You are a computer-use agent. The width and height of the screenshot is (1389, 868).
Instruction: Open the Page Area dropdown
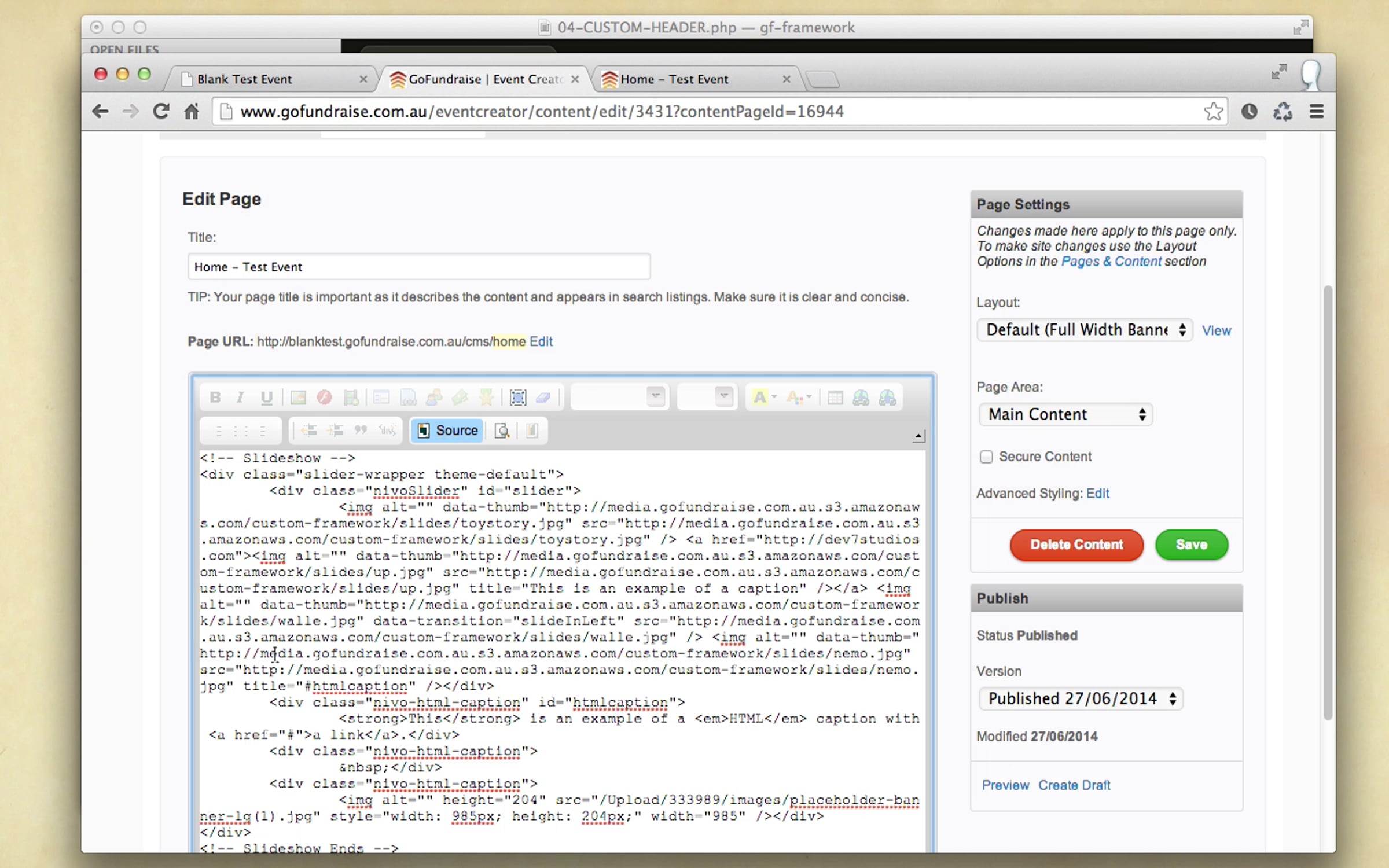point(1065,414)
